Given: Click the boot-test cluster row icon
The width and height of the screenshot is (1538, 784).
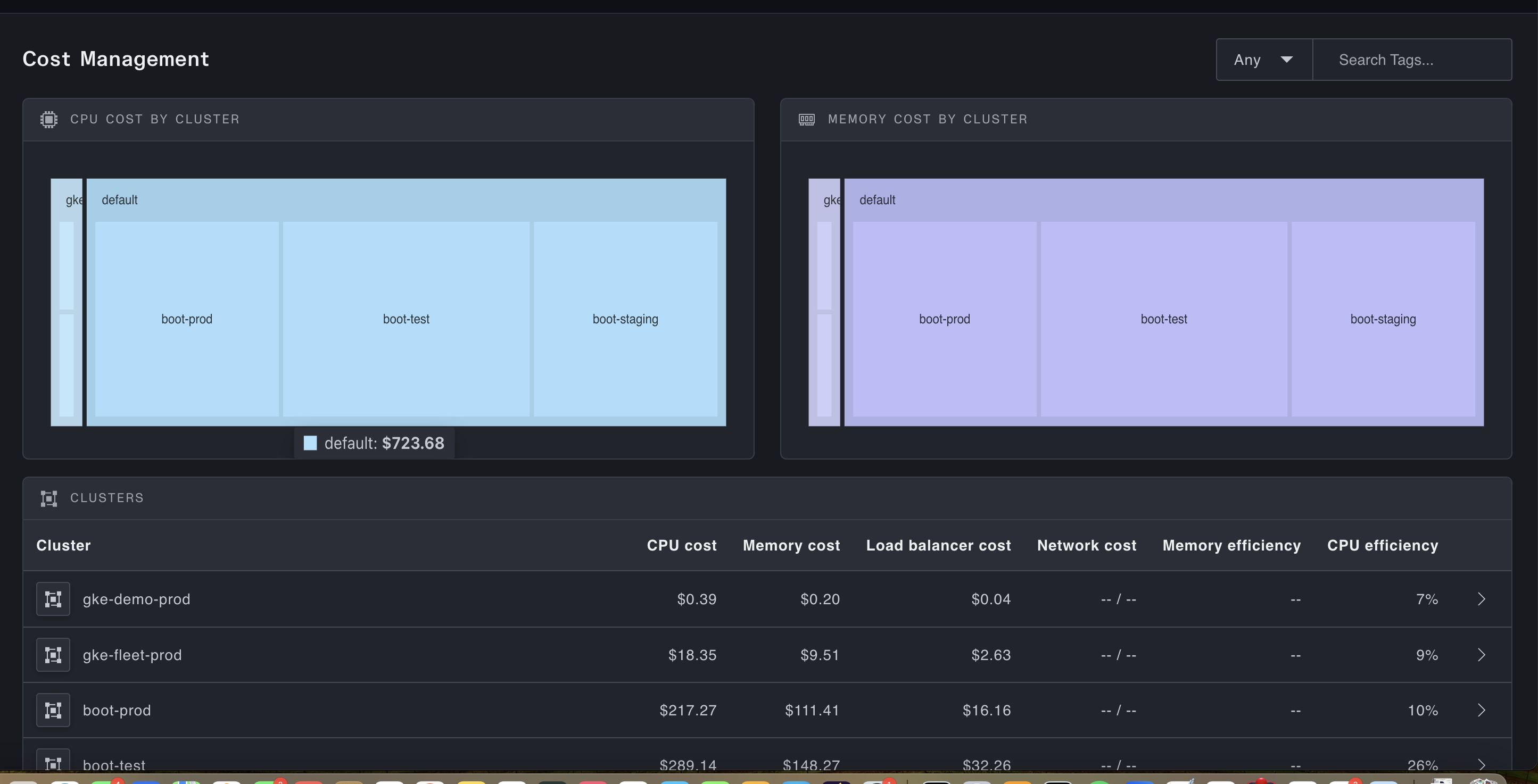Looking at the screenshot, I should pyautogui.click(x=53, y=763).
